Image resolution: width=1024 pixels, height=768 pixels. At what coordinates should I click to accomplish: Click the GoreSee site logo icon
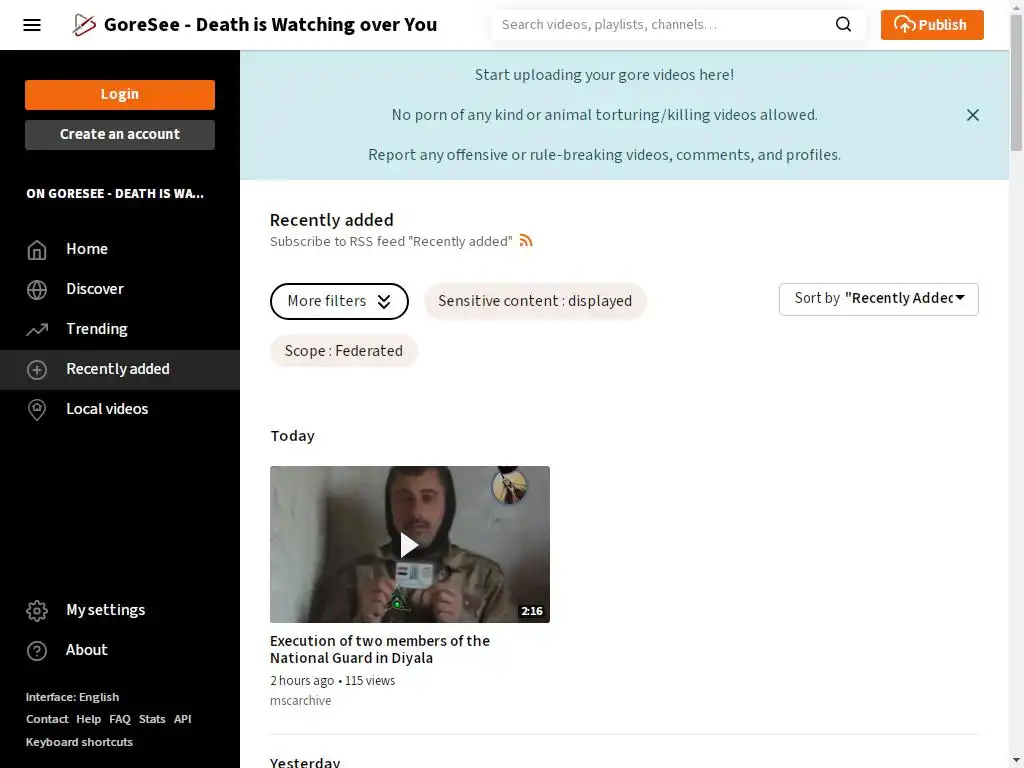(84, 25)
